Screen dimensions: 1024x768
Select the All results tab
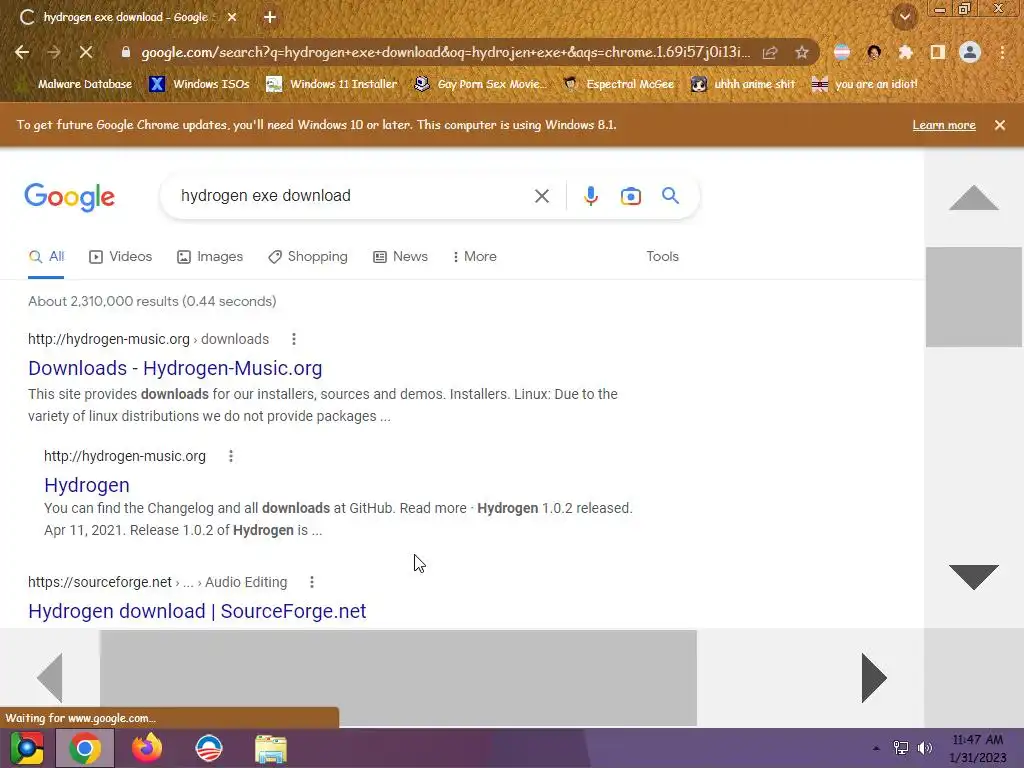pos(46,257)
